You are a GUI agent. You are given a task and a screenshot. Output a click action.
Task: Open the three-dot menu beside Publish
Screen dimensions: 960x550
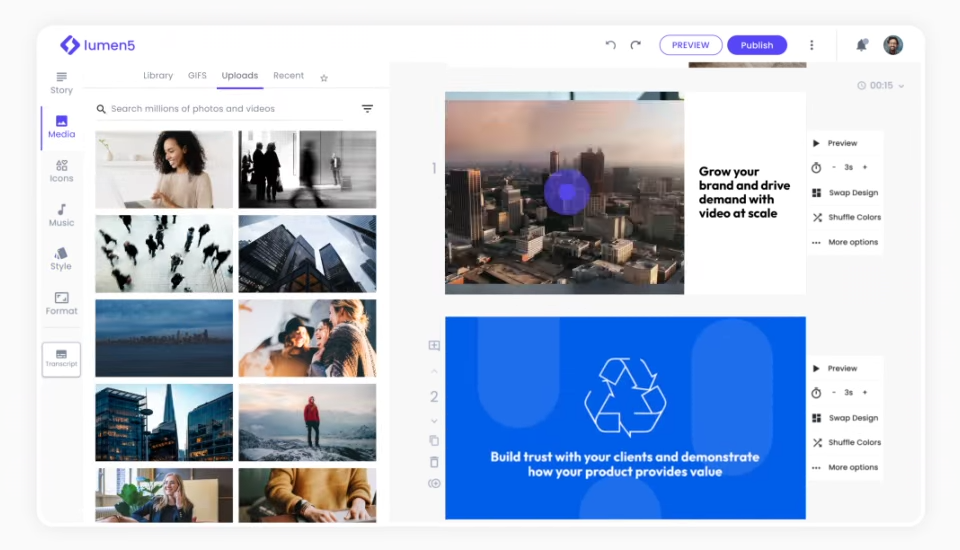click(x=812, y=45)
